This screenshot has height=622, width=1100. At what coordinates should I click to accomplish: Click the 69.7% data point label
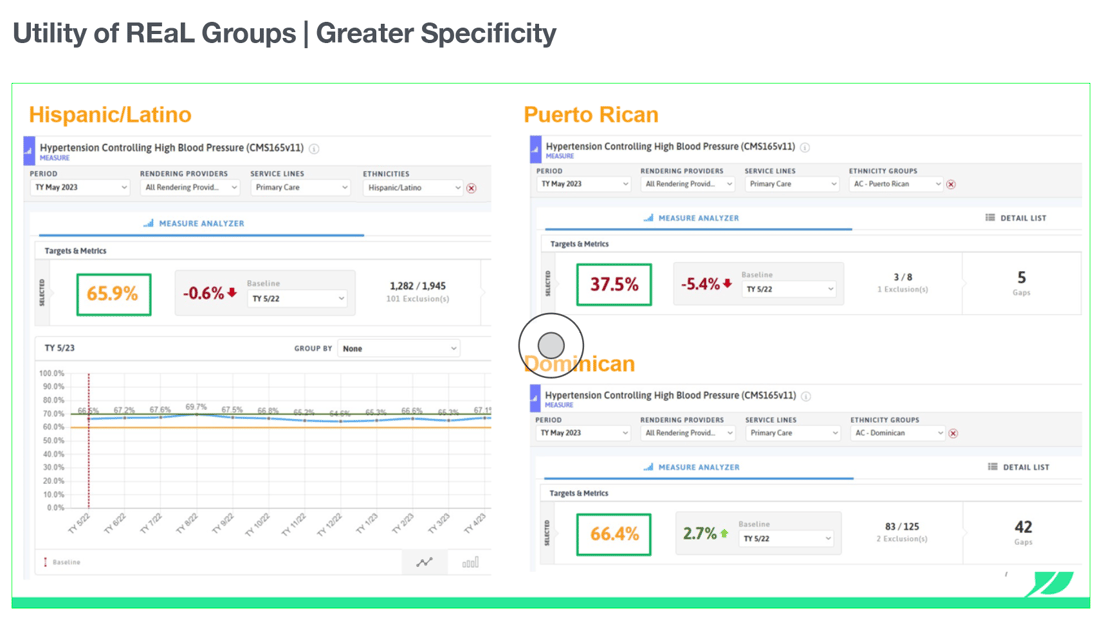pyautogui.click(x=196, y=407)
